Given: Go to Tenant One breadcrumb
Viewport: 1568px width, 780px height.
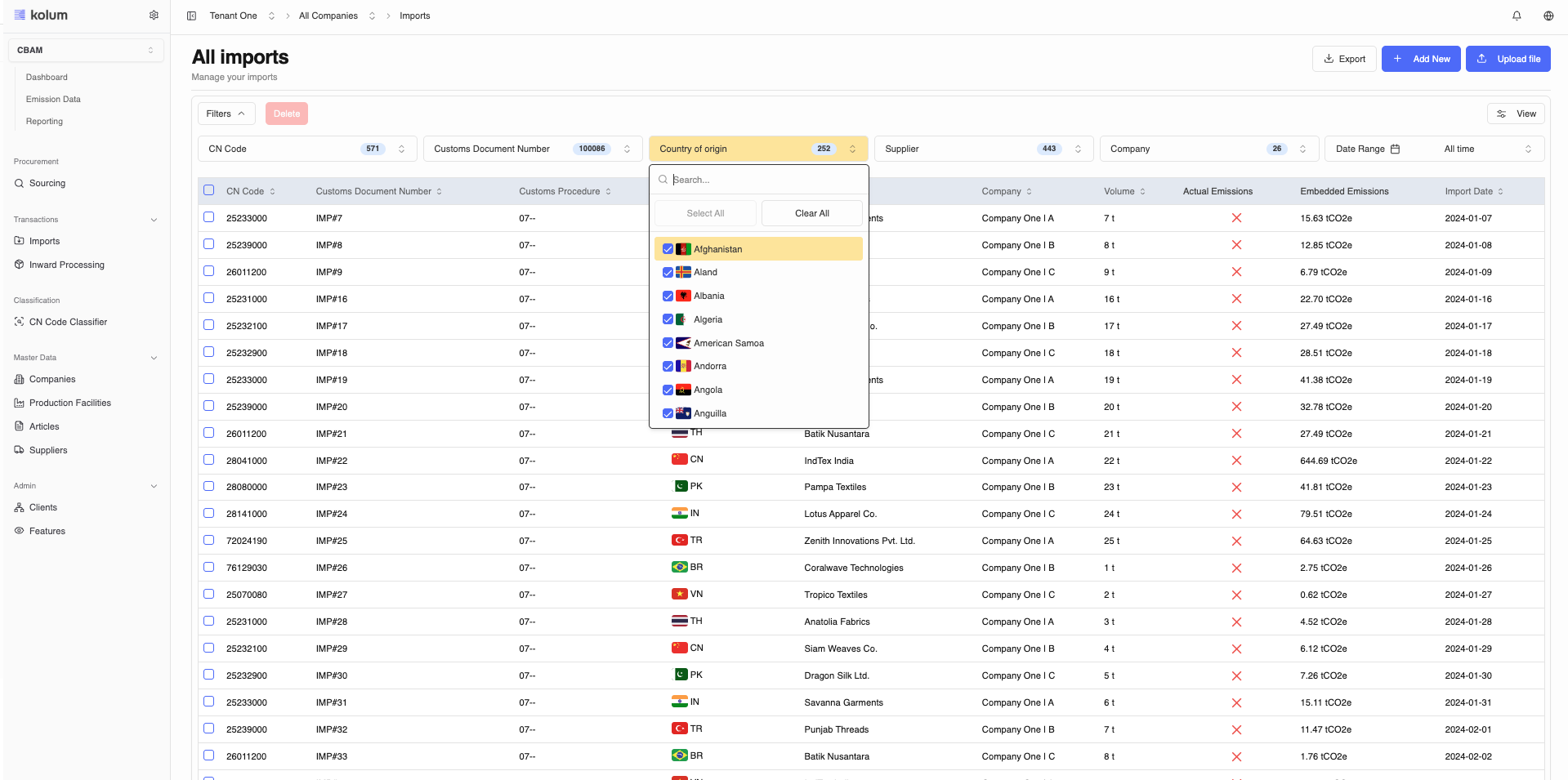Looking at the screenshot, I should click(233, 16).
